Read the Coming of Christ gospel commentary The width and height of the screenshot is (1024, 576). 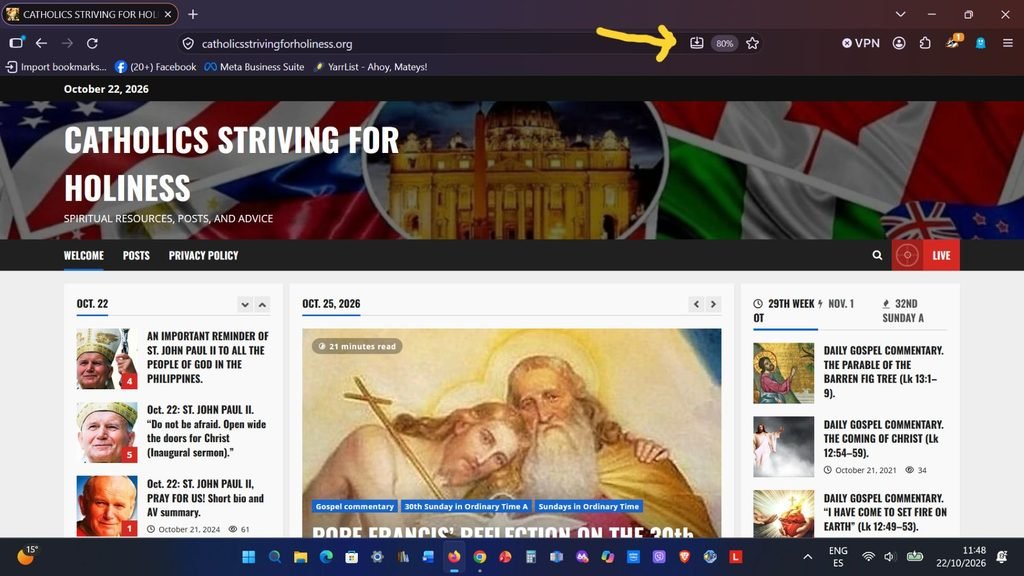tap(884, 439)
